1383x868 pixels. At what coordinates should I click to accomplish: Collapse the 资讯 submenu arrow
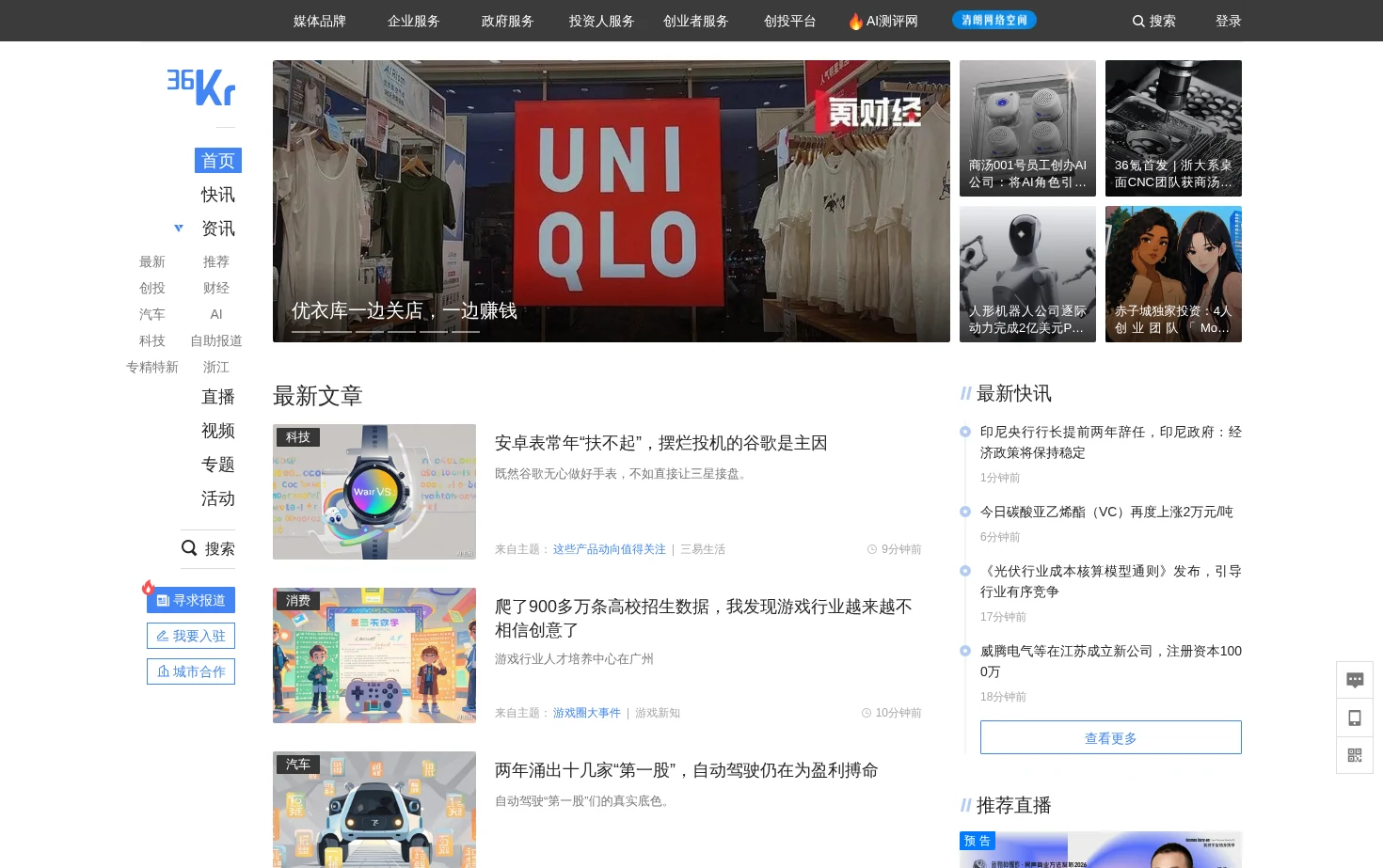(179, 228)
